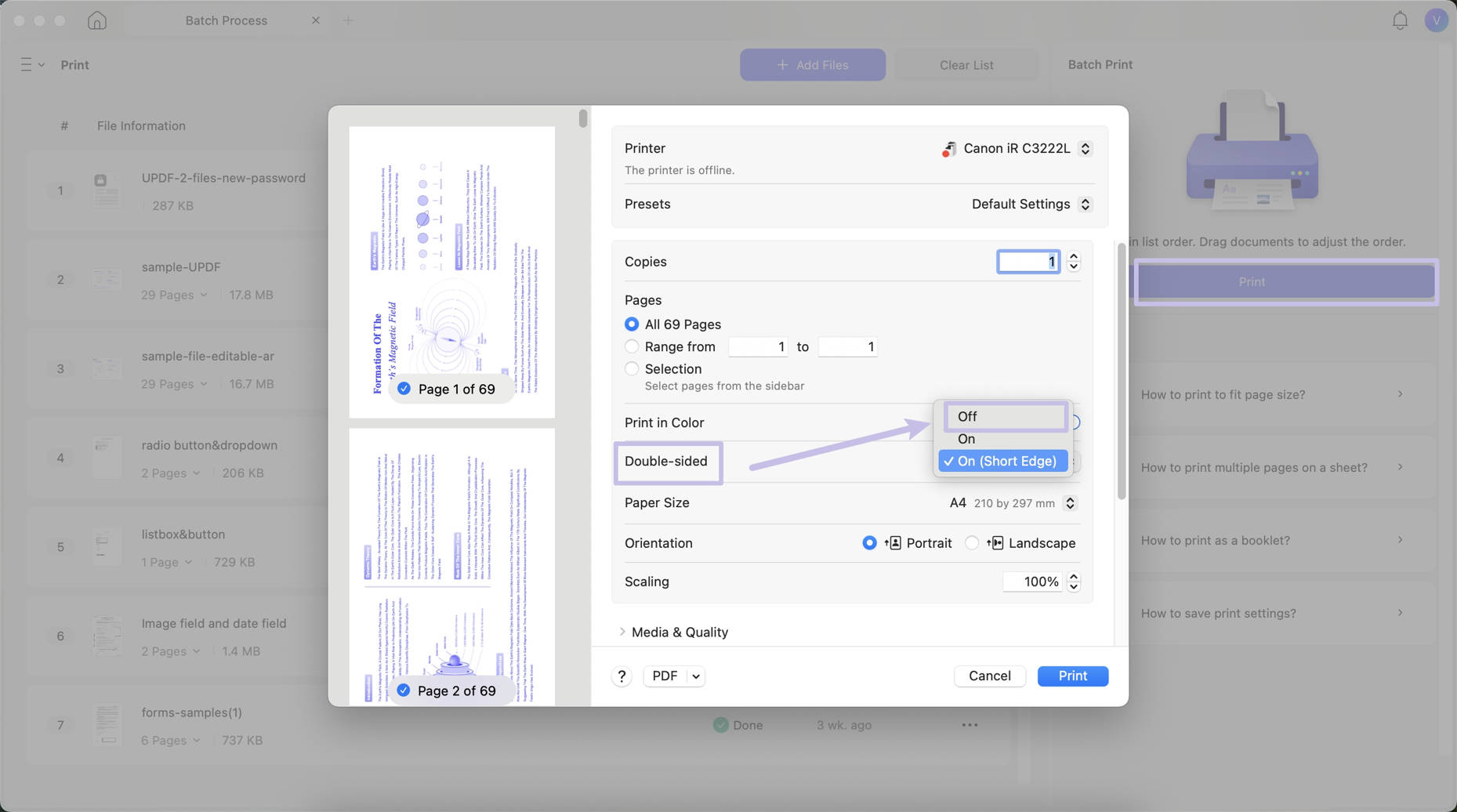Open the Print mode list menu icon

click(31, 65)
